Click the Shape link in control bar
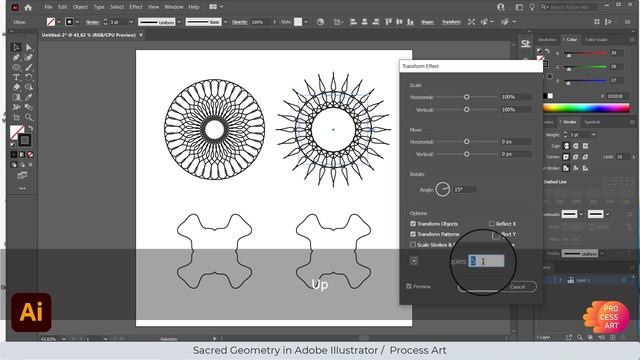This screenshot has width=640, height=360. tap(427, 22)
